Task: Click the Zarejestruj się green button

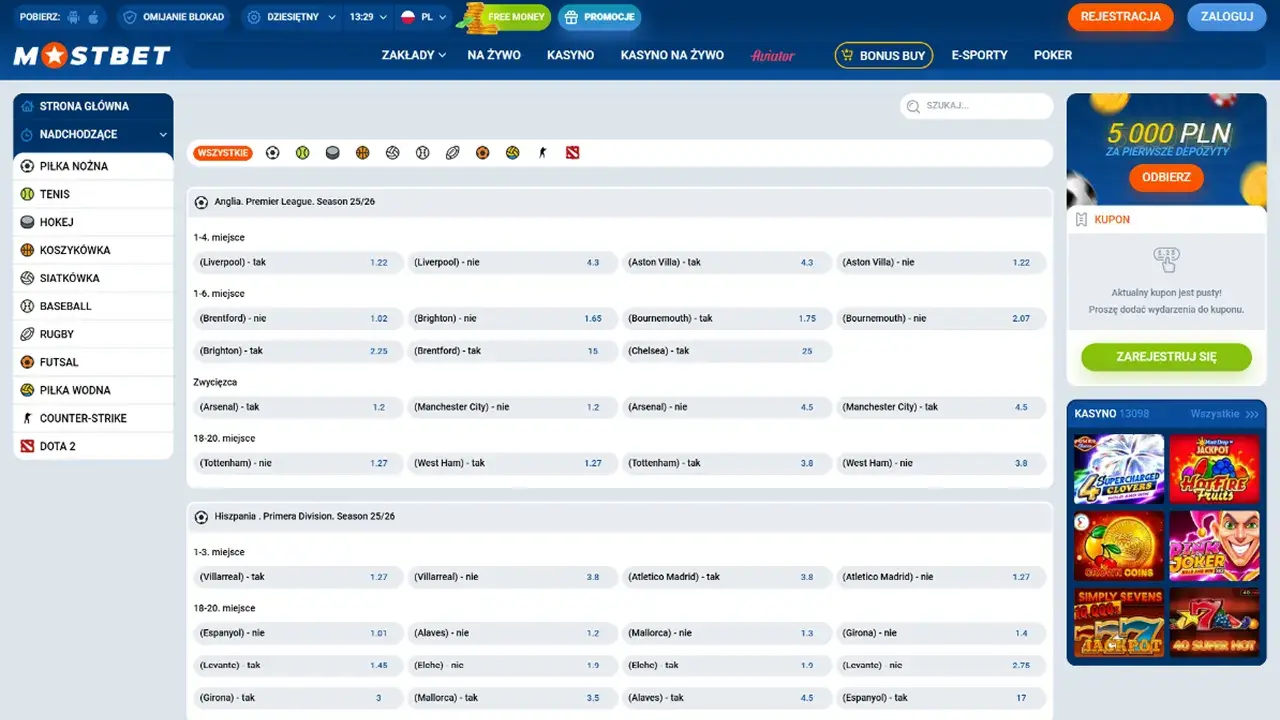Action: point(1166,357)
